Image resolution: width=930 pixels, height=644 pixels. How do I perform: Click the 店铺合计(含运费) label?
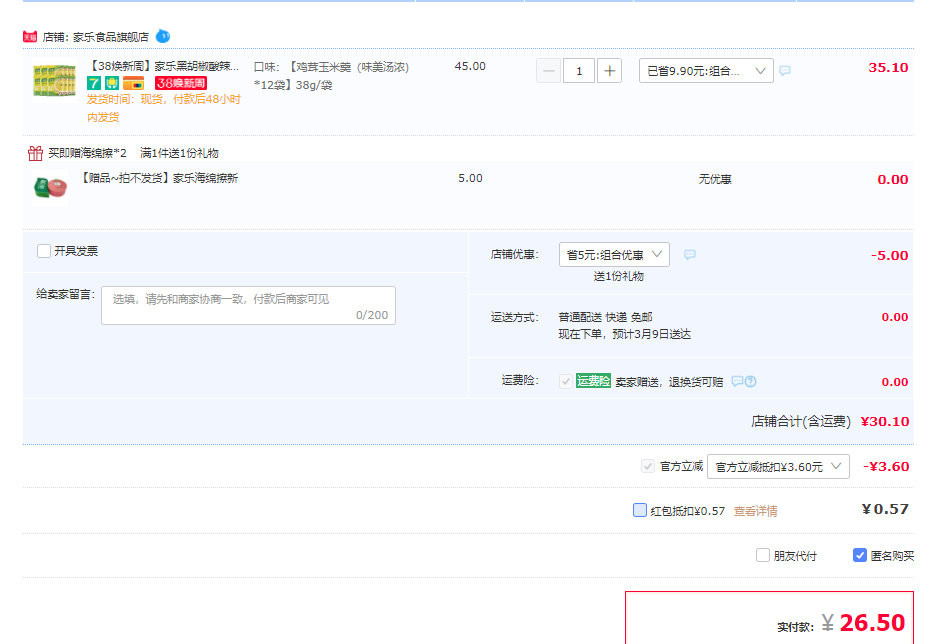tap(801, 422)
